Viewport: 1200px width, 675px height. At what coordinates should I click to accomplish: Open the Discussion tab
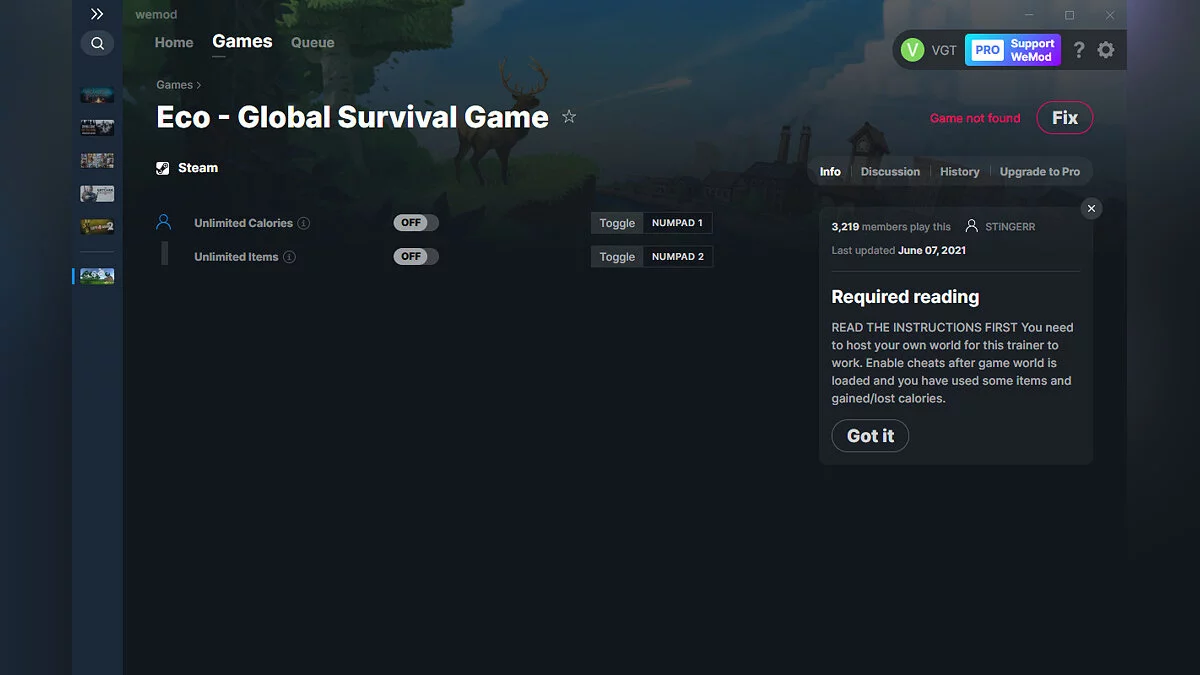(890, 172)
